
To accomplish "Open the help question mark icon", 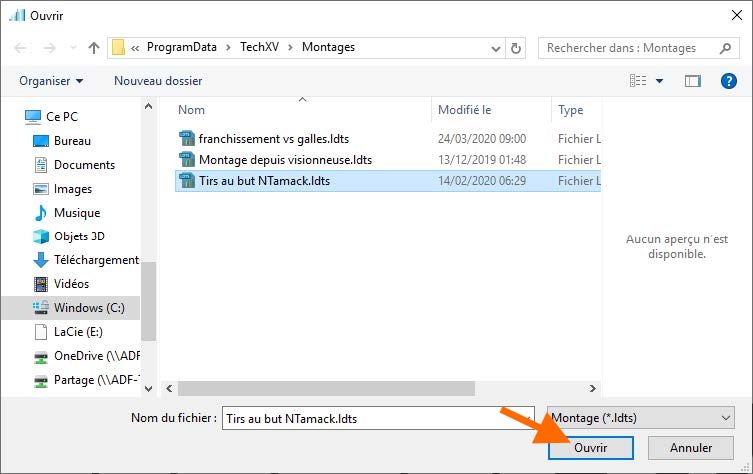I will [x=728, y=80].
